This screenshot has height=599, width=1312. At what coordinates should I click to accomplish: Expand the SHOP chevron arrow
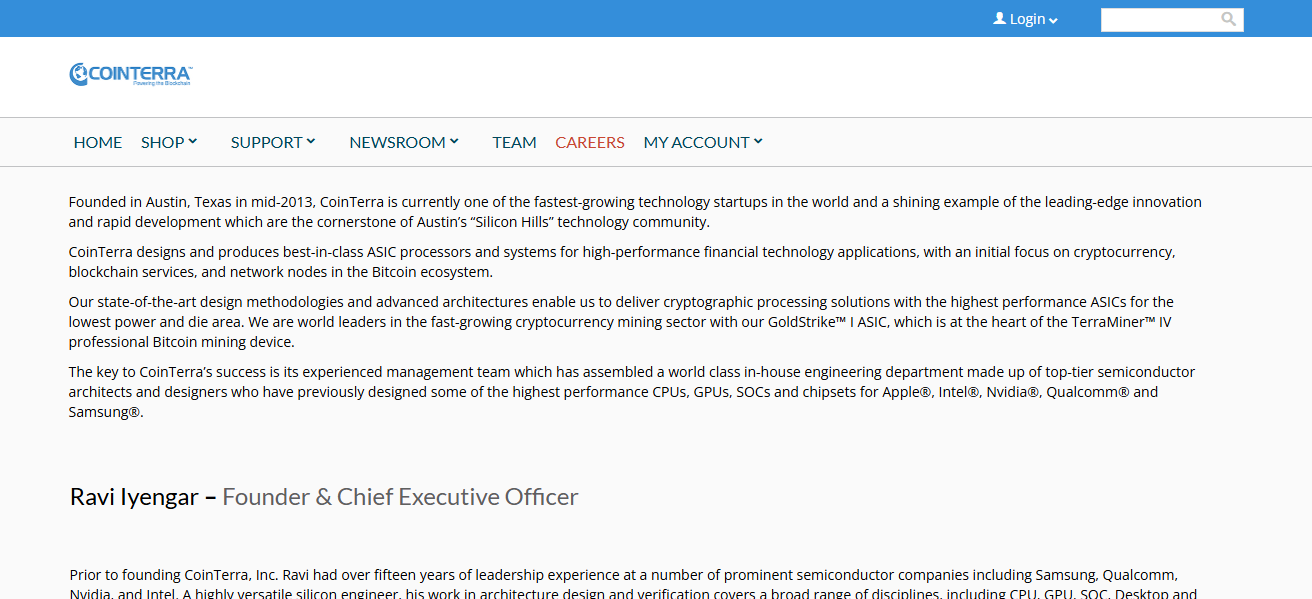(193, 142)
